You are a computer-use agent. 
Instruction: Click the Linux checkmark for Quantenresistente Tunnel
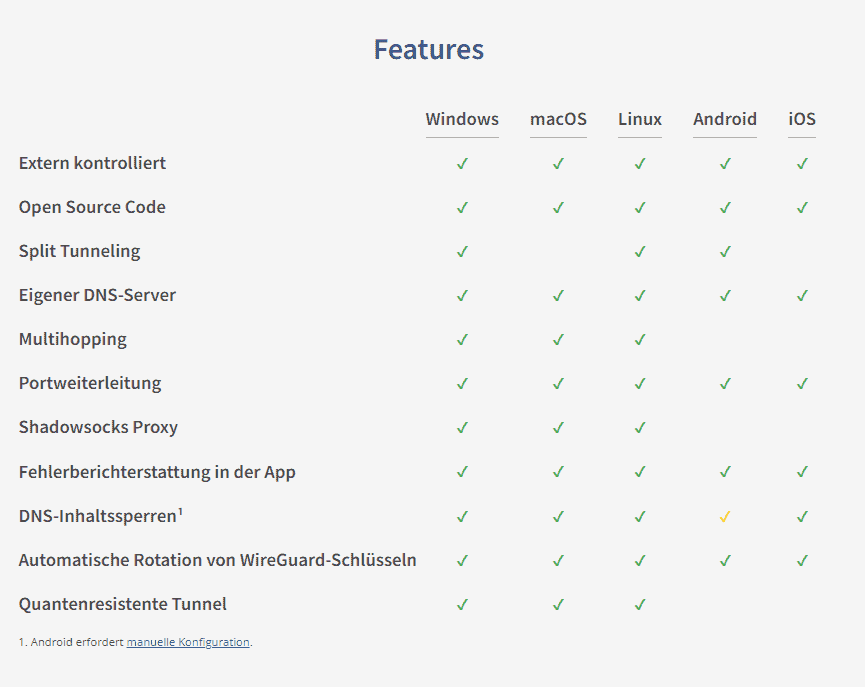click(640, 605)
